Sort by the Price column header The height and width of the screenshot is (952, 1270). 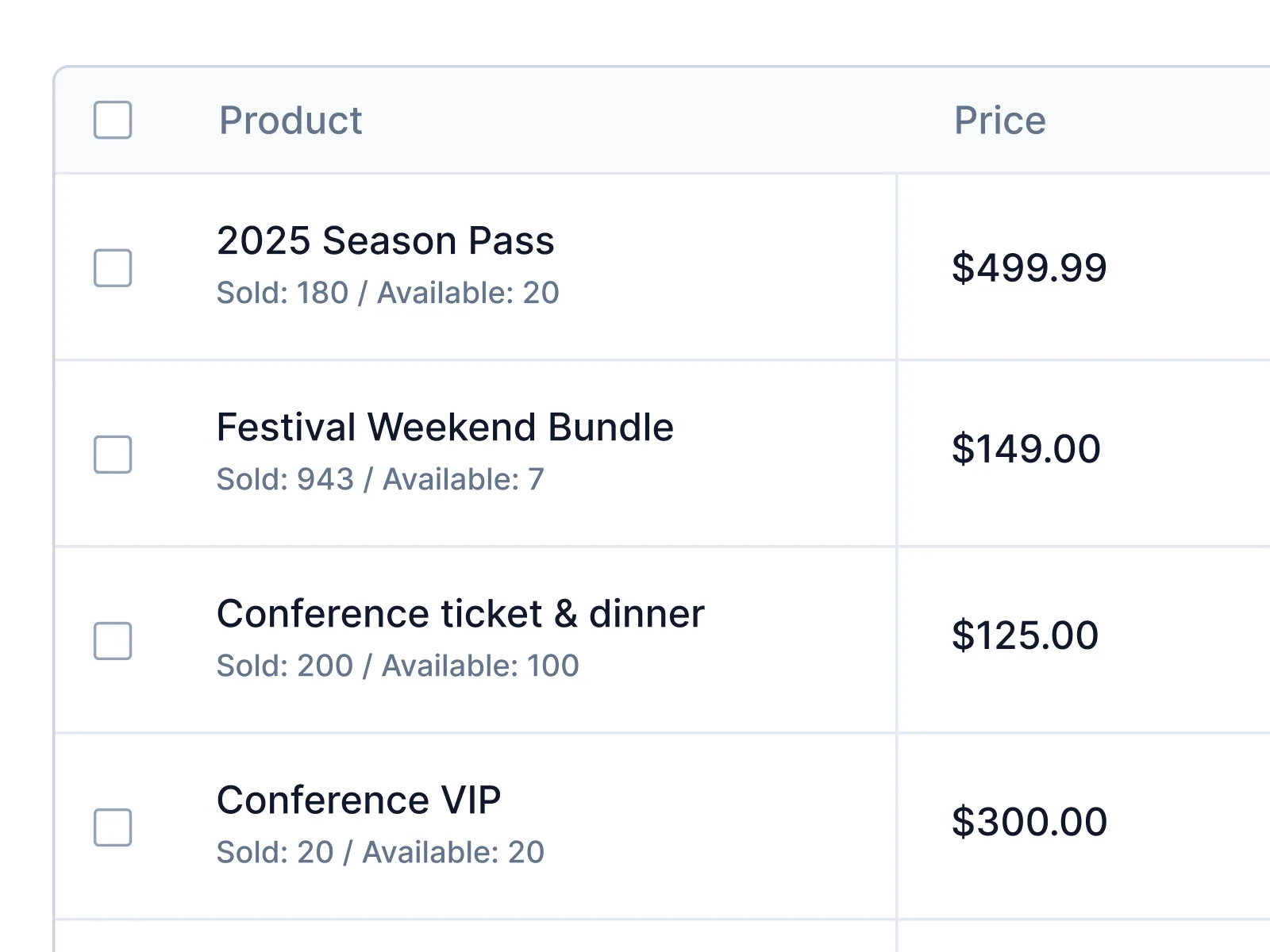point(999,121)
